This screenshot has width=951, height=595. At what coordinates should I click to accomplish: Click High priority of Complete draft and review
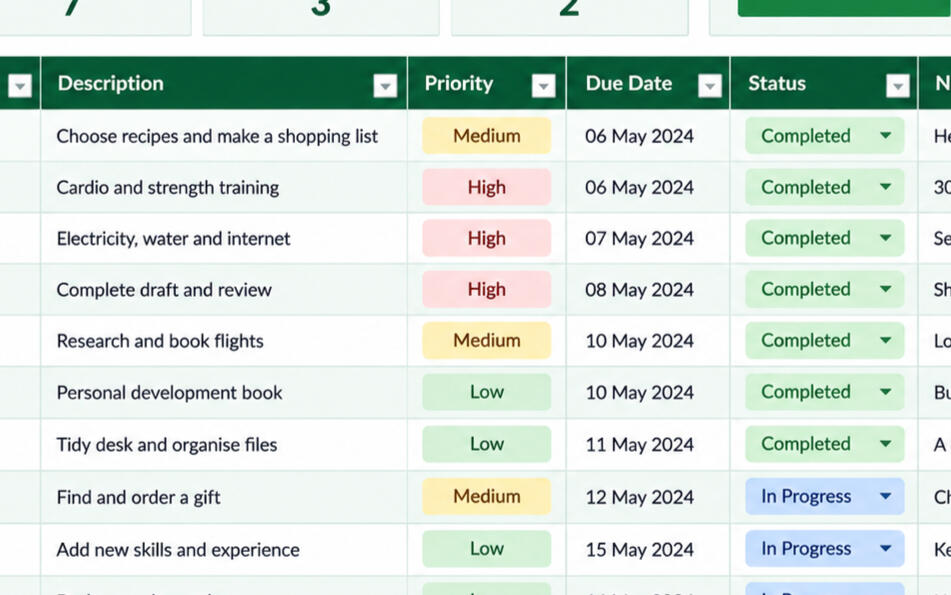tap(486, 289)
